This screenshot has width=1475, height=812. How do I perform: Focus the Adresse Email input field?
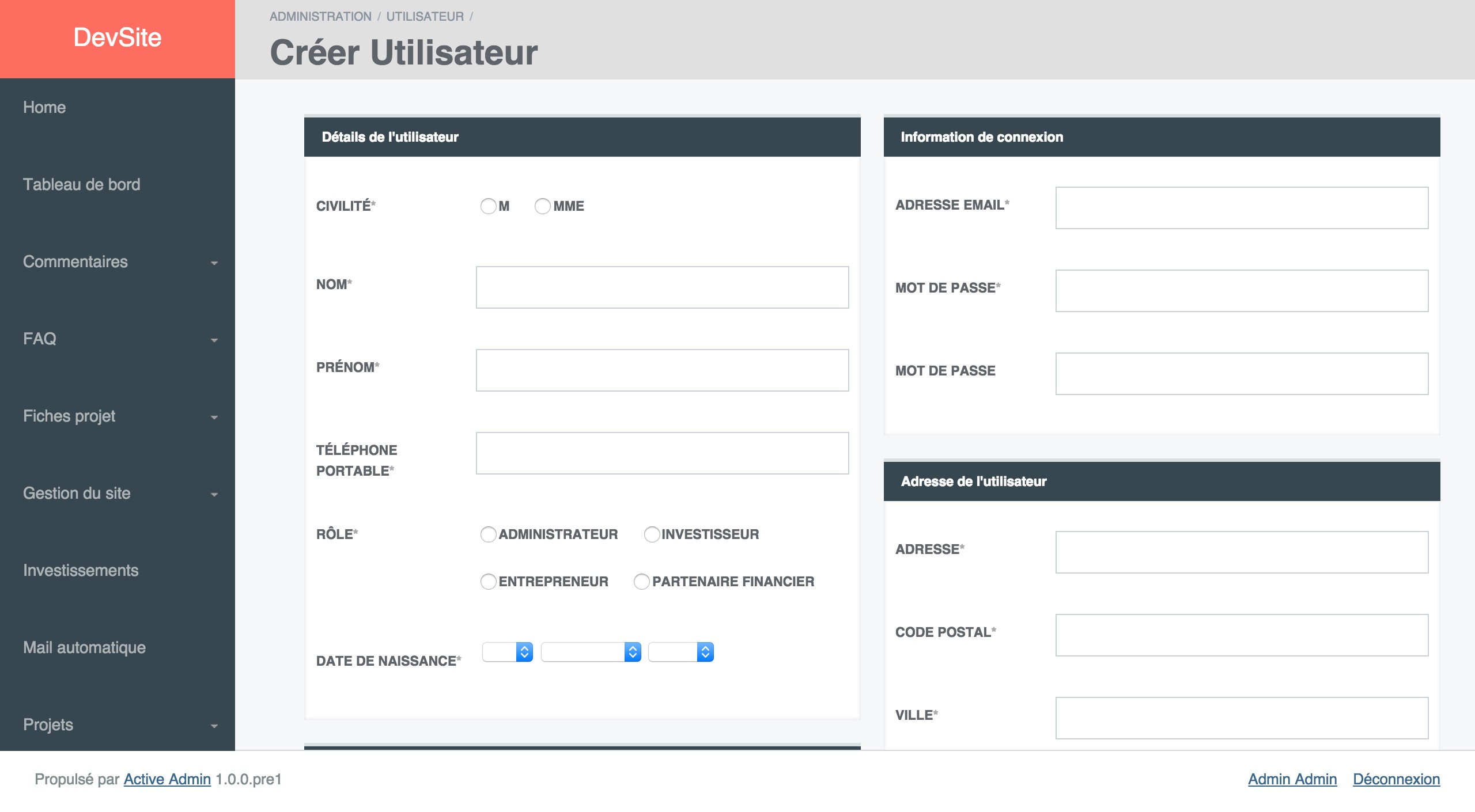pyautogui.click(x=1242, y=208)
